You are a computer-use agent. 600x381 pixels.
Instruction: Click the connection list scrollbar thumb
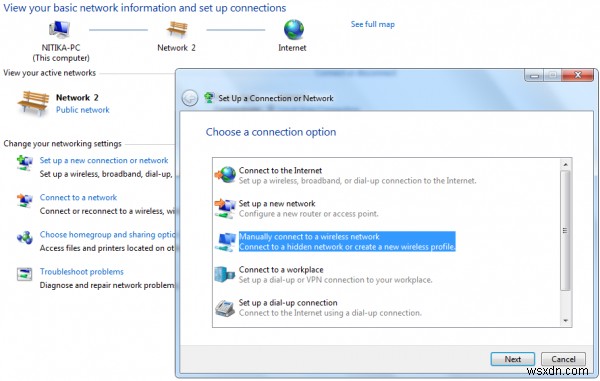[x=566, y=231]
